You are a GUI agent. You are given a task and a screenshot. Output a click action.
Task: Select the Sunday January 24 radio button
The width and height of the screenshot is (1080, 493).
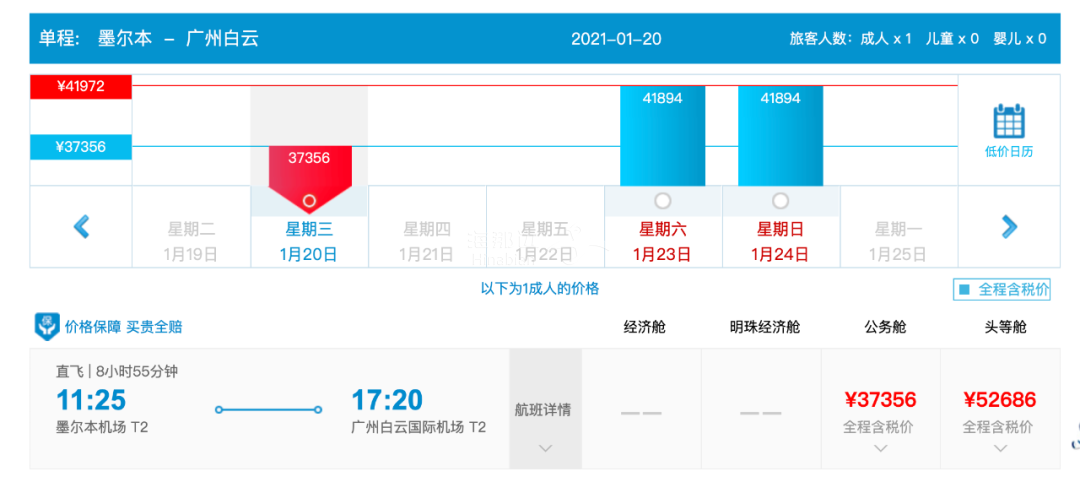(780, 201)
